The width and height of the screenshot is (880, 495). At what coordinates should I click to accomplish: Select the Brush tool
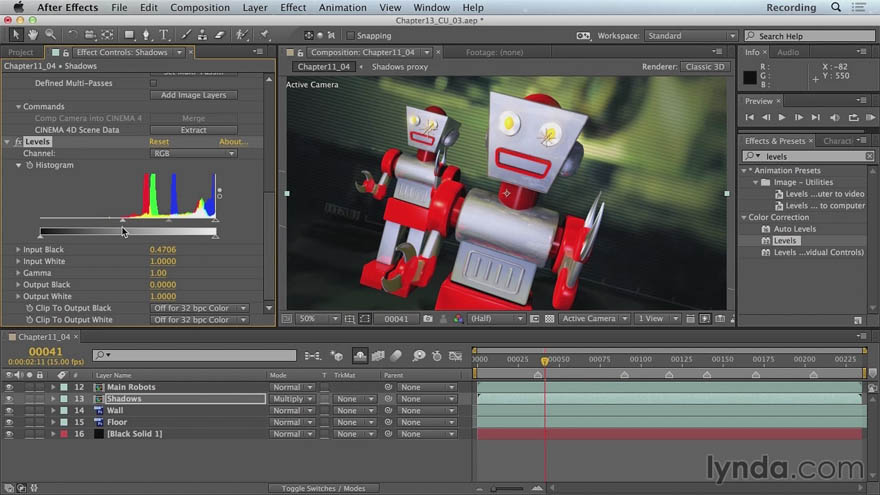tap(186, 35)
